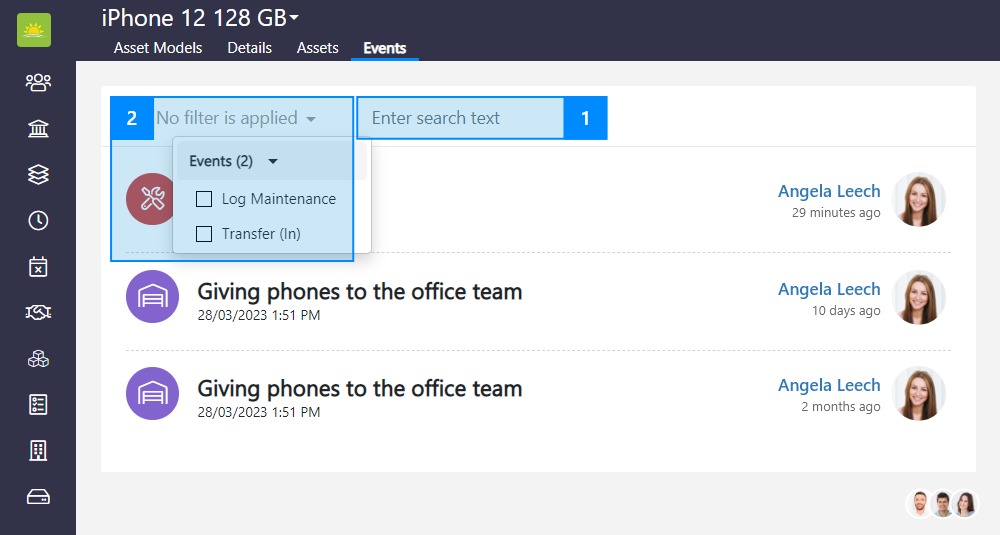Image resolution: width=1000 pixels, height=535 pixels.
Task: Click the people/users icon in sidebar
Action: tap(38, 82)
